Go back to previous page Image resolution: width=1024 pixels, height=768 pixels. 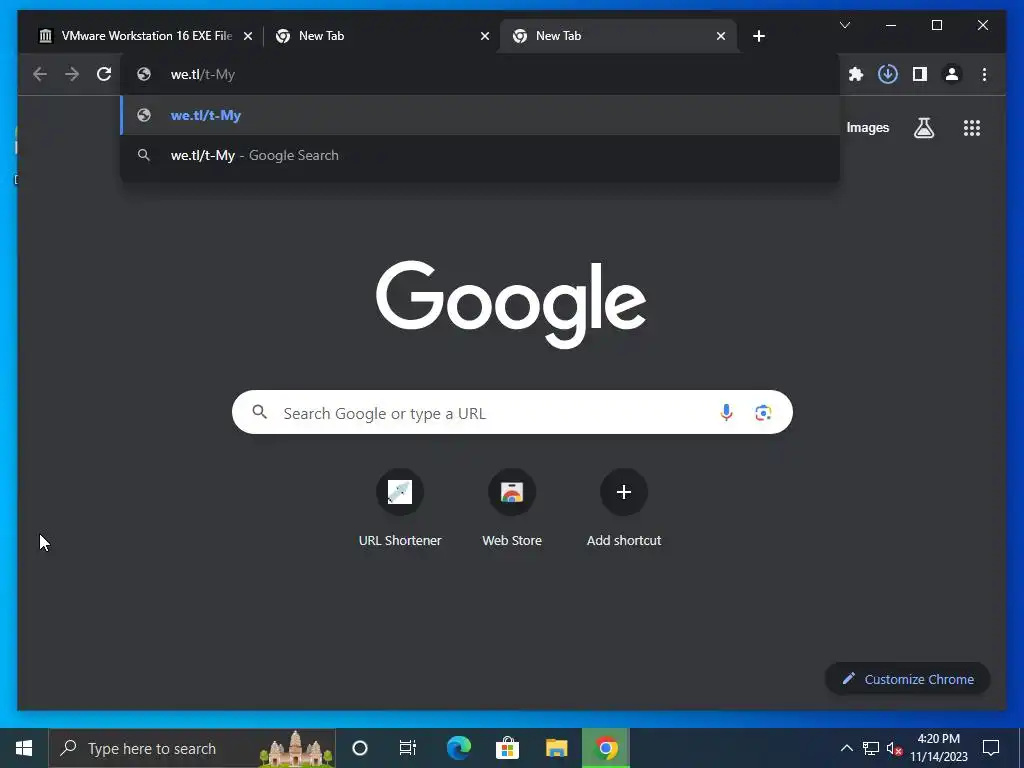point(40,74)
